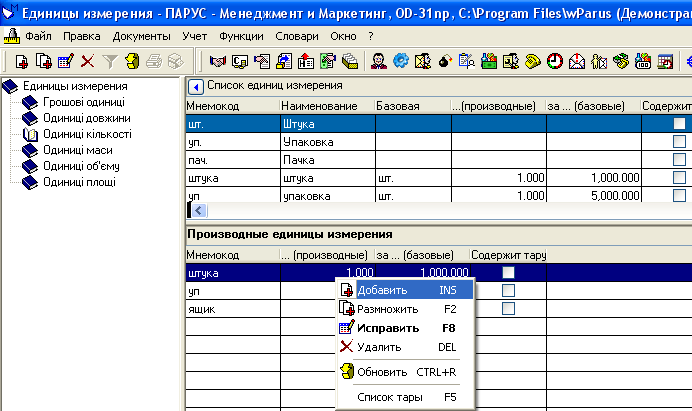692x411 pixels.
Task: Click the card file drawer toolbar icon
Action: 350,61
